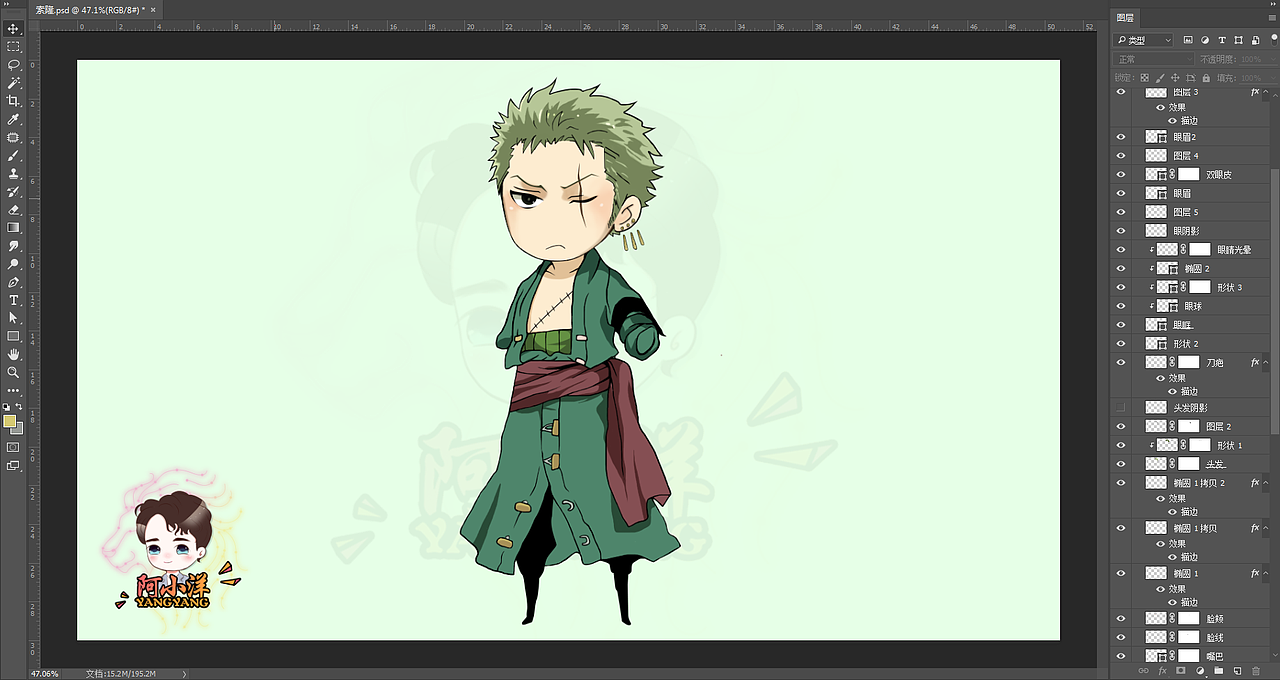This screenshot has width=1280, height=680.
Task: Select the Magic Wand tool
Action: click(x=13, y=83)
